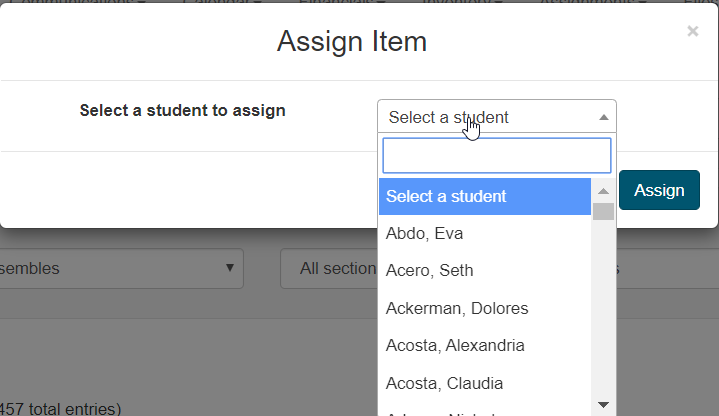This screenshot has height=416, width=719.
Task: Click the student list scrollbar thumb
Action: pos(603,210)
